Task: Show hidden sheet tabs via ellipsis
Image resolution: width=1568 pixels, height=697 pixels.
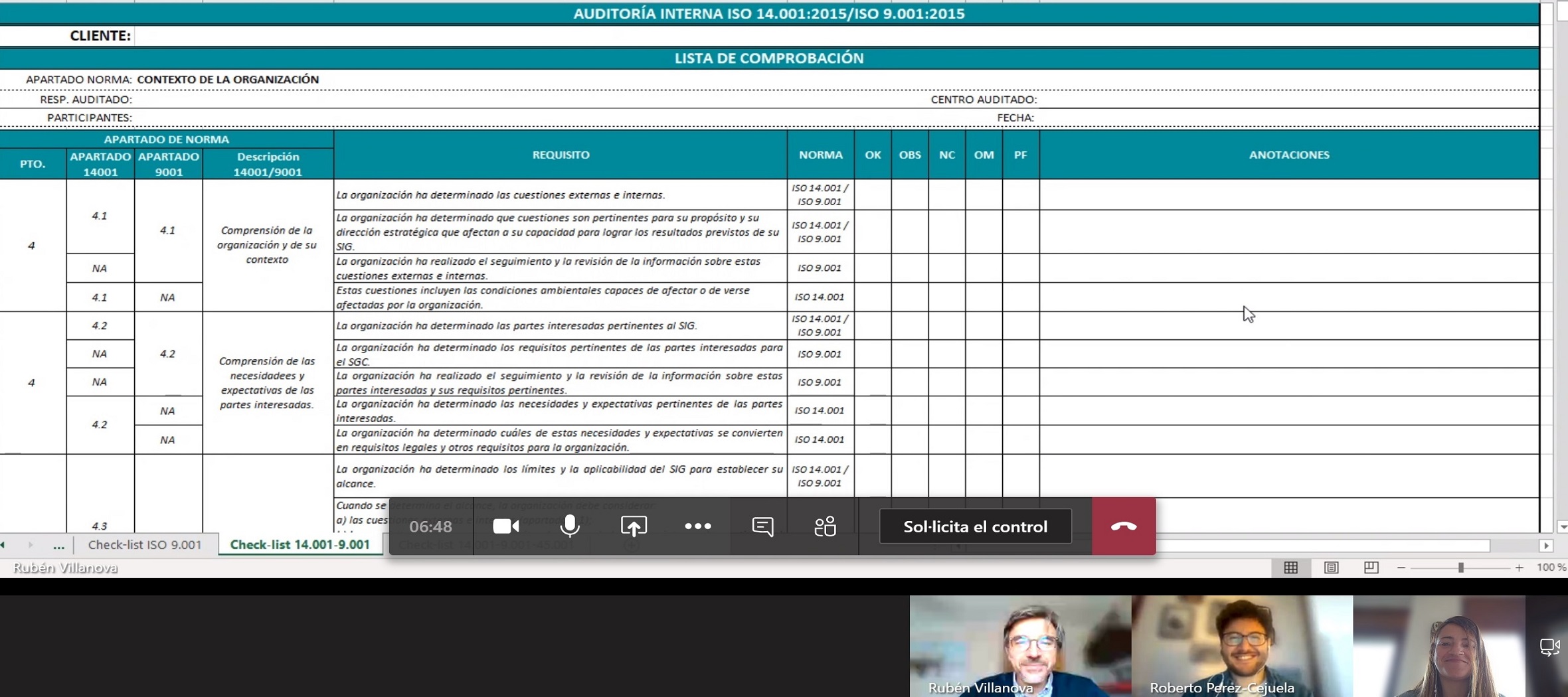Action: point(58,546)
